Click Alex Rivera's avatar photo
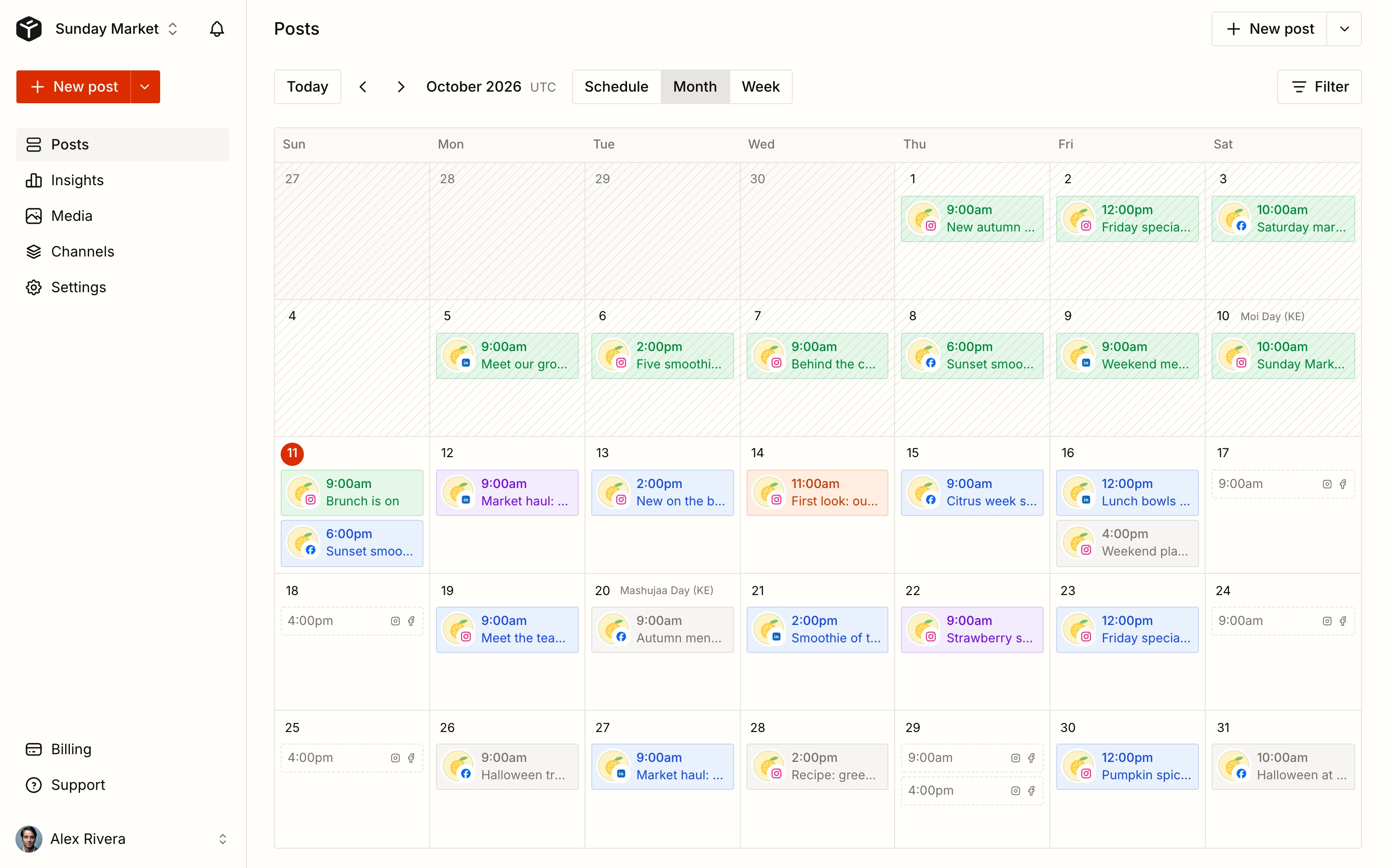The height and width of the screenshot is (868, 1389). [x=29, y=839]
